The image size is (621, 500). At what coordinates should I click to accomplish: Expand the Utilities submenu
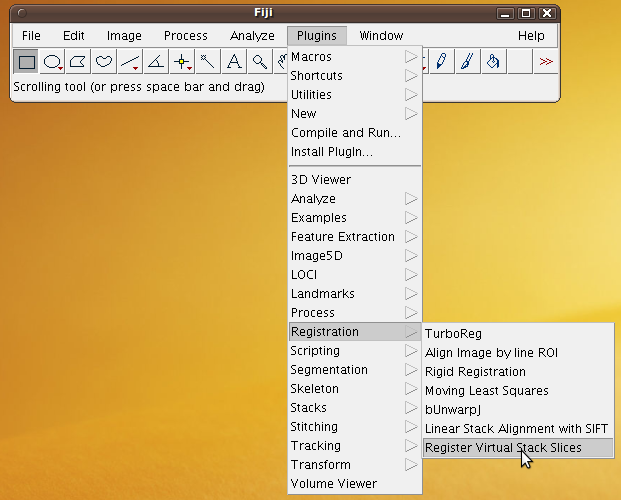point(354,95)
